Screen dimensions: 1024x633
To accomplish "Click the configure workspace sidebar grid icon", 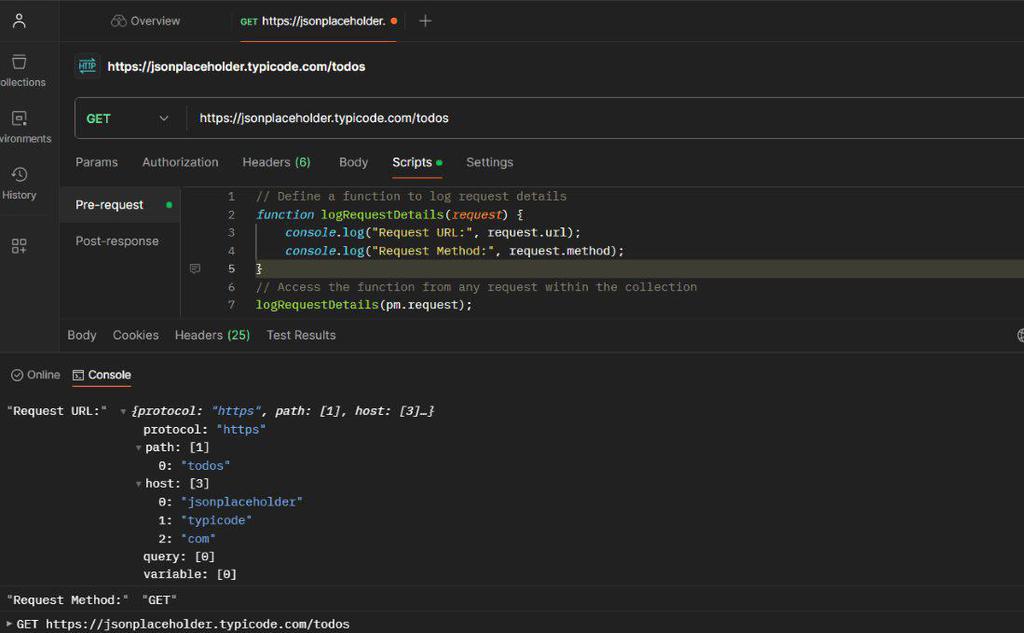I will coord(19,246).
